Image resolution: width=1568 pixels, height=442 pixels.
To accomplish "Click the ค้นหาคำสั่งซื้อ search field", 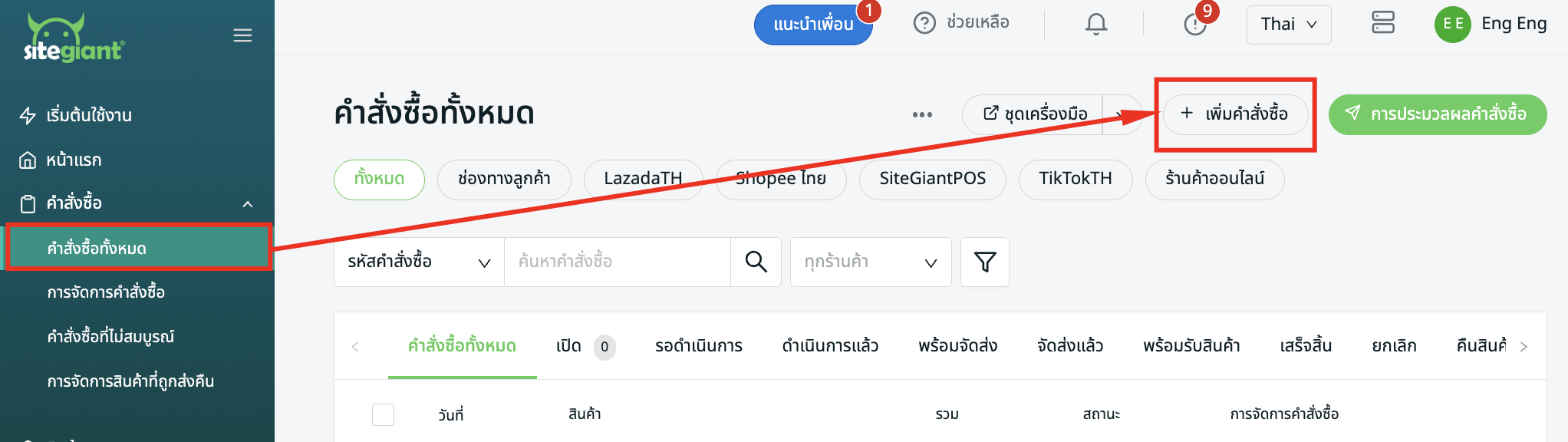I will [617, 262].
